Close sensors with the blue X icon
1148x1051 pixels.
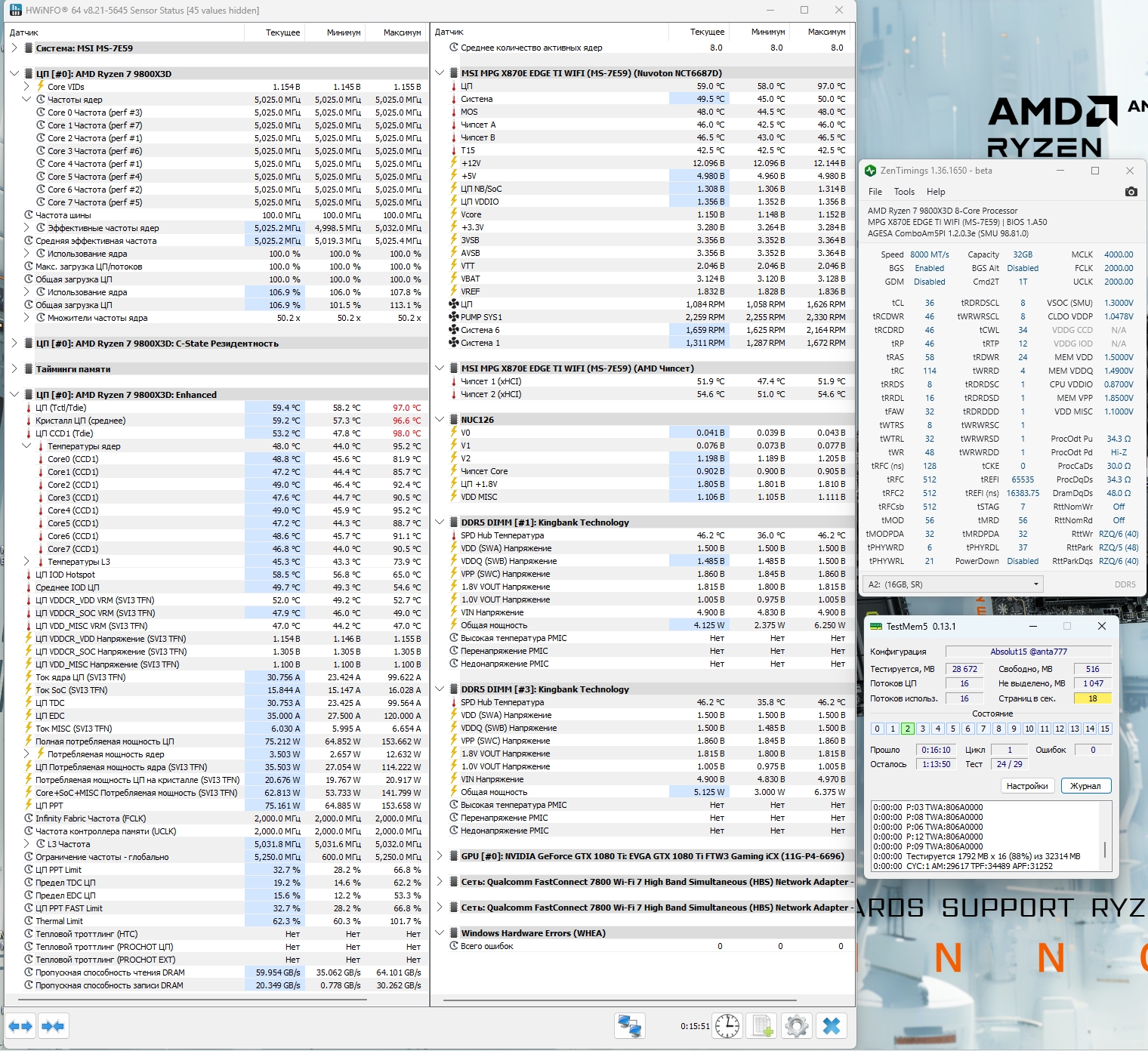pos(832,1026)
